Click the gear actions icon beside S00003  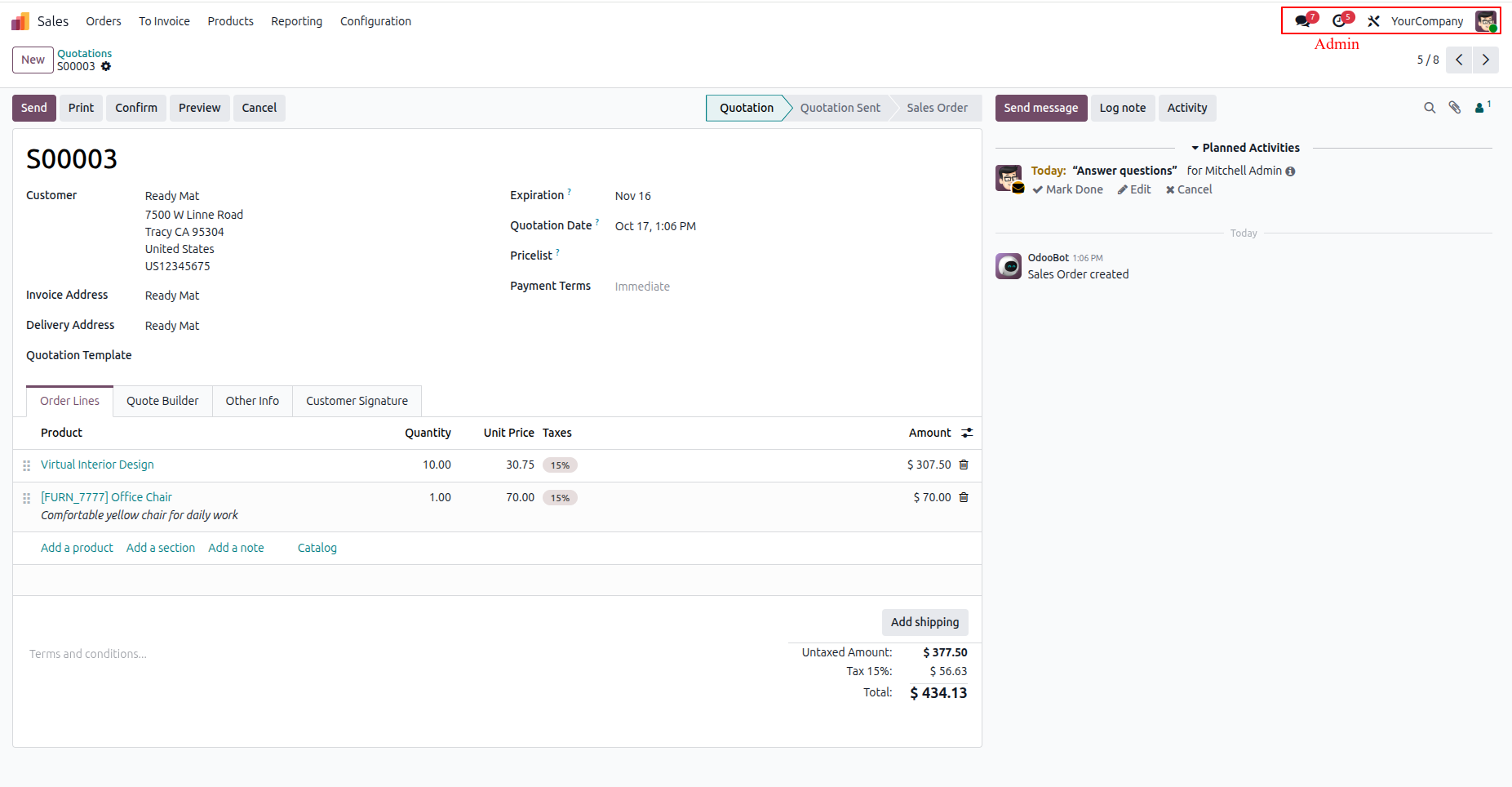[106, 67]
